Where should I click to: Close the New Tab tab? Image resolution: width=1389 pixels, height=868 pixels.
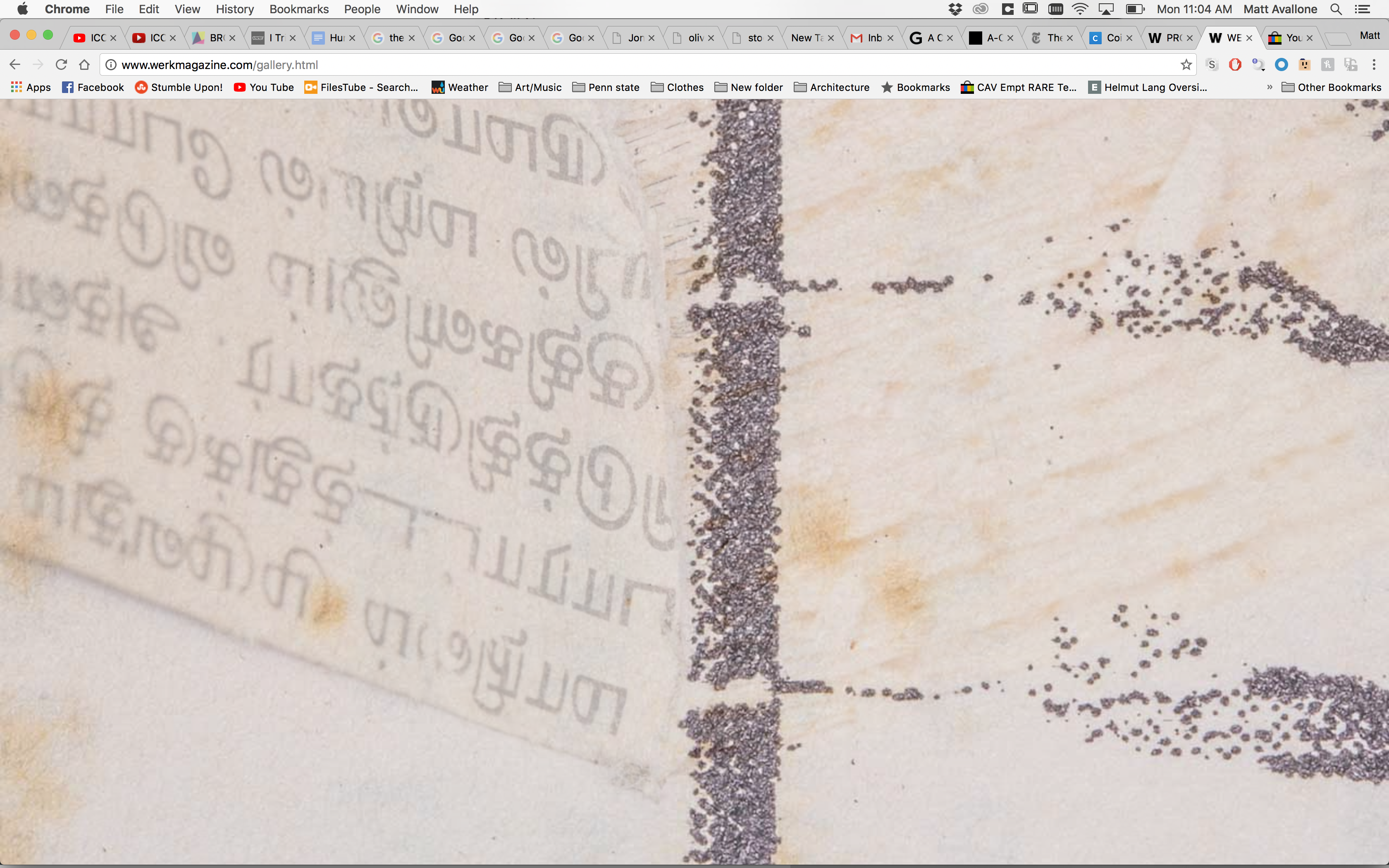pyautogui.click(x=831, y=38)
